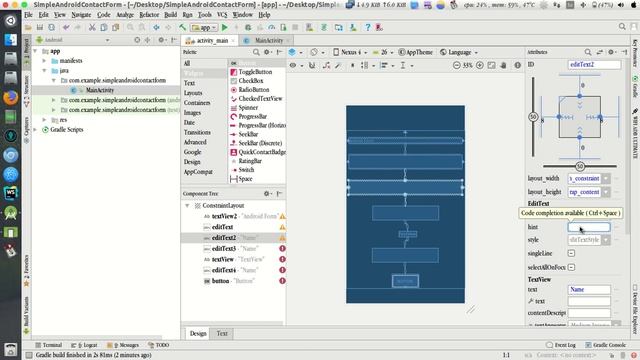Open Search Everywhere magnifier at top right
The width and height of the screenshot is (640, 360).
point(622,27)
